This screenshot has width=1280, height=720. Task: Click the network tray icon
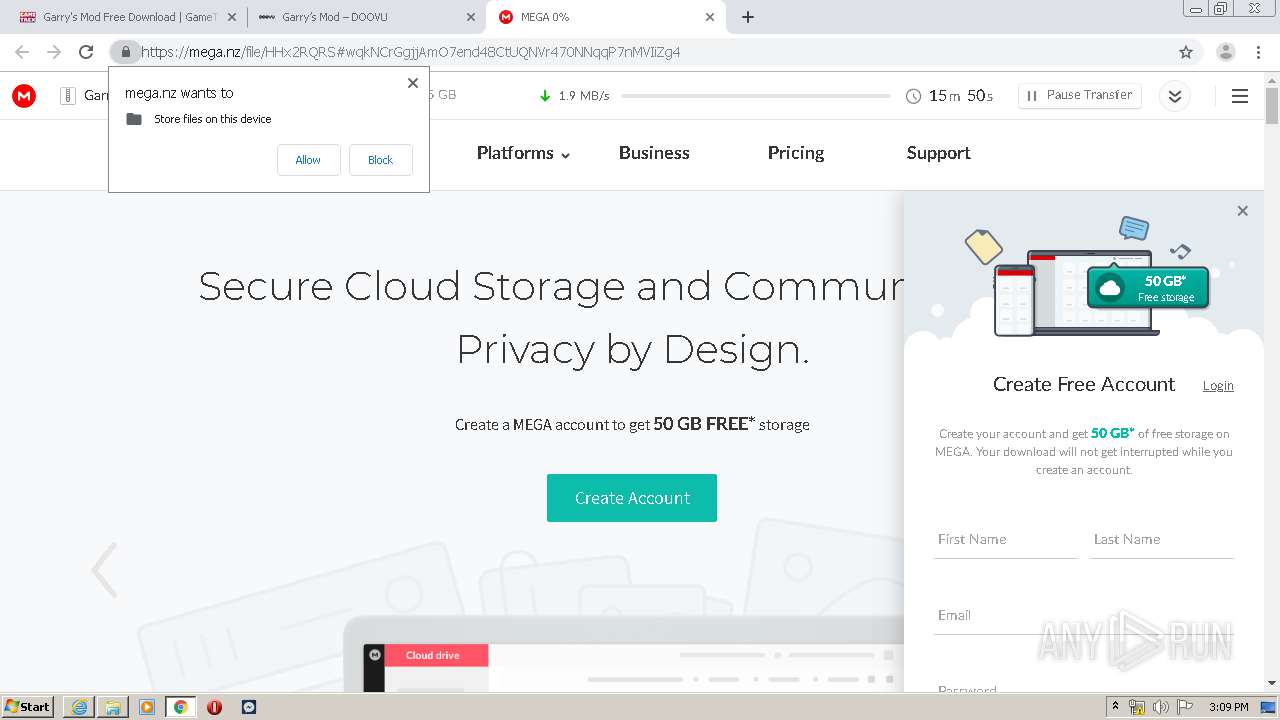click(1137, 707)
